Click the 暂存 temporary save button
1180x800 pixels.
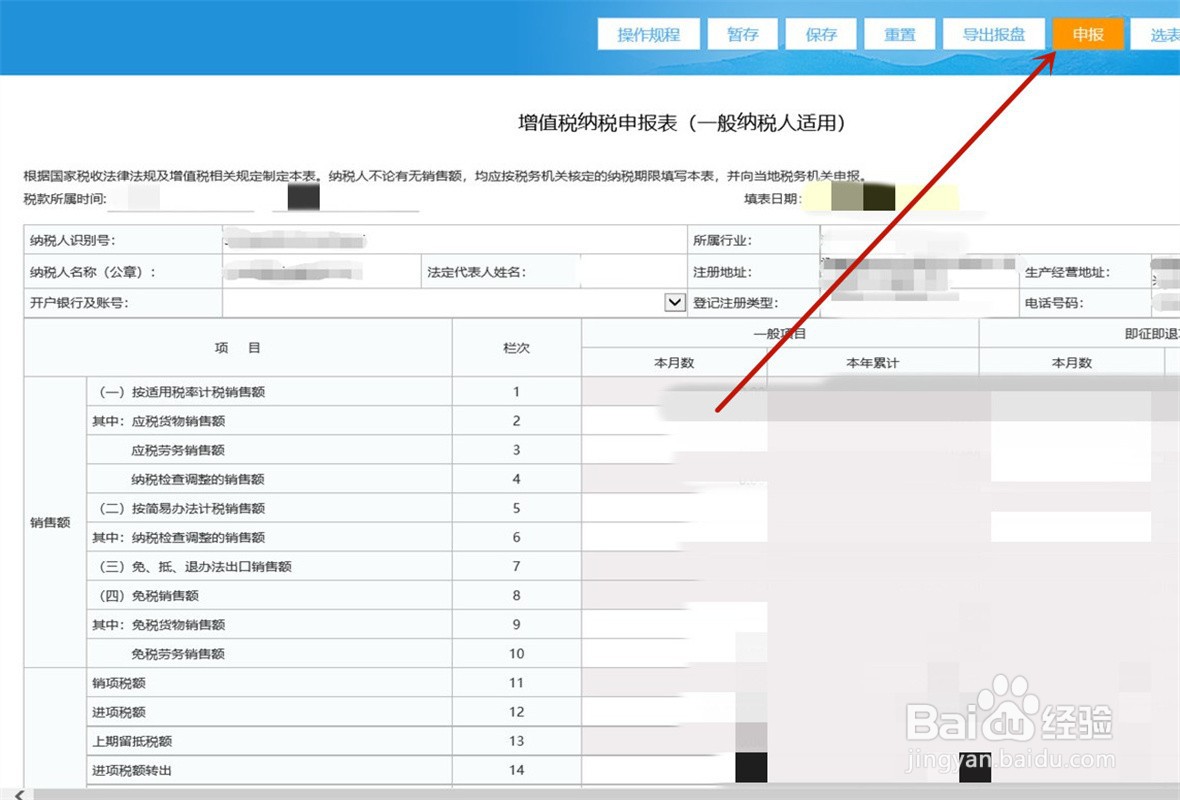point(742,33)
